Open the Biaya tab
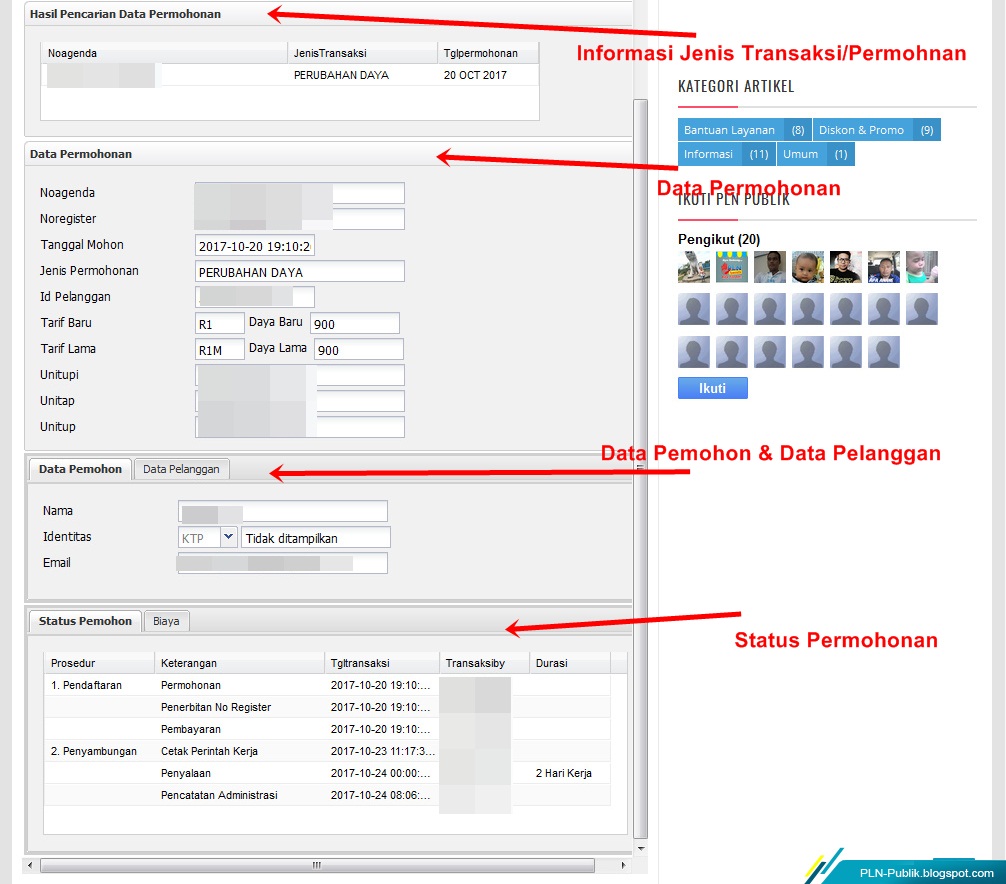The height and width of the screenshot is (884, 1006). pyautogui.click(x=166, y=621)
